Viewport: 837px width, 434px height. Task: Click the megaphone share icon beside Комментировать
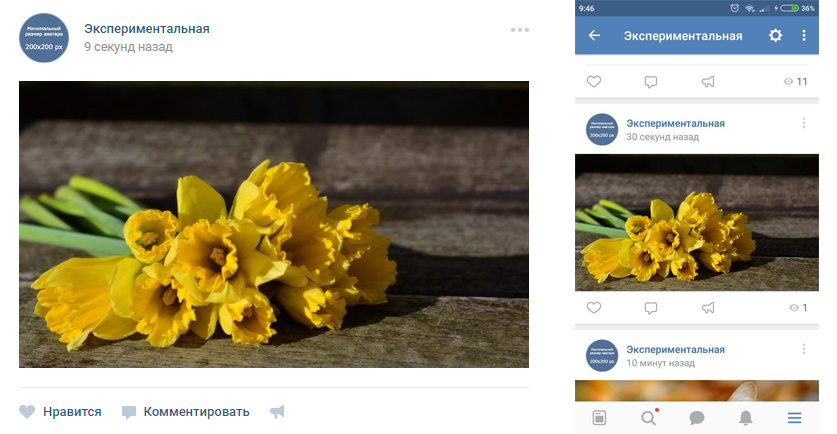(277, 412)
